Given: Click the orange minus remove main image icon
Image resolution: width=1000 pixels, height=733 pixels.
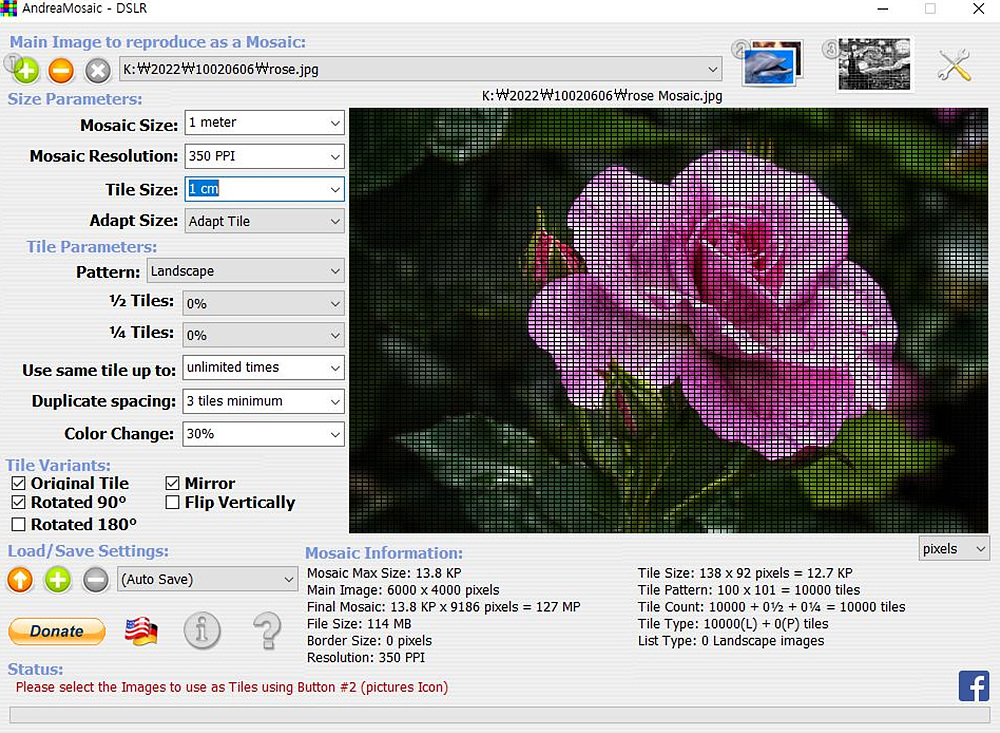Looking at the screenshot, I should tap(61, 70).
